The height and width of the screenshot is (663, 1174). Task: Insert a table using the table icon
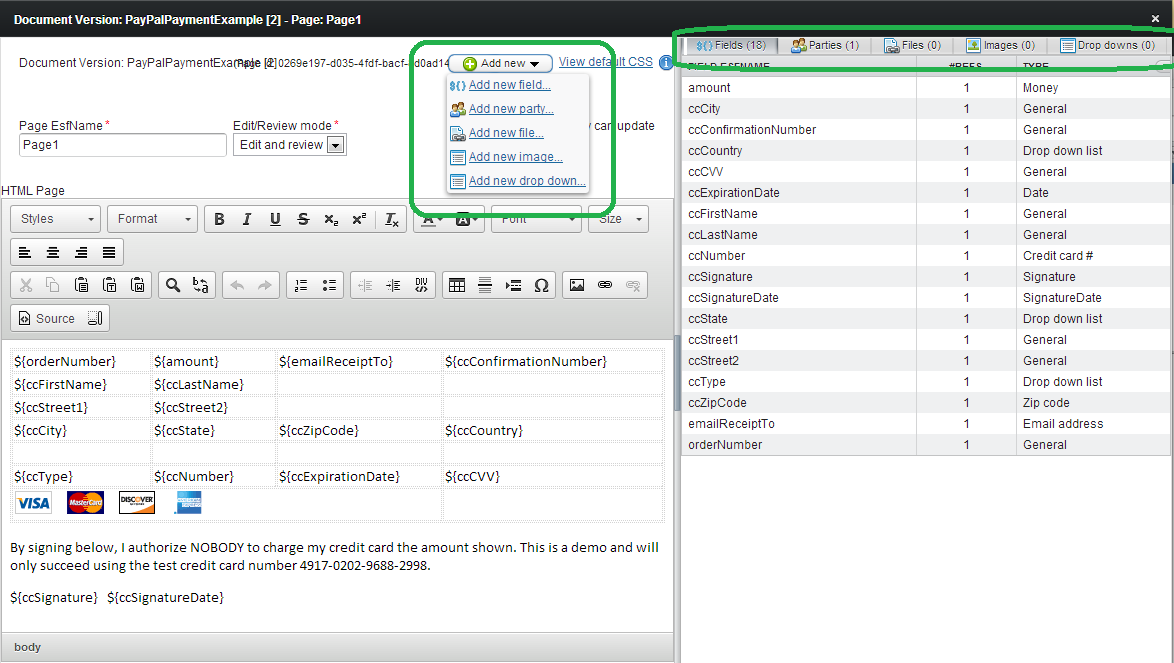[457, 285]
